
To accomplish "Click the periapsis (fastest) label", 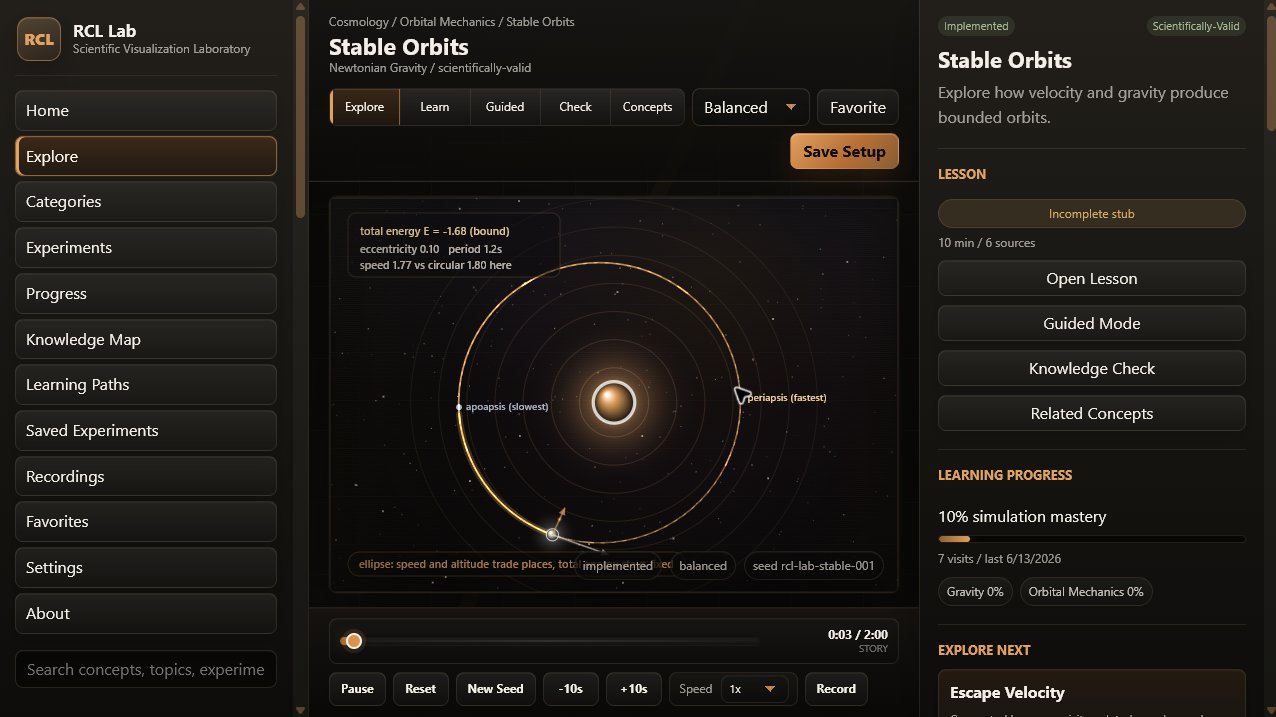I will coord(787,398).
